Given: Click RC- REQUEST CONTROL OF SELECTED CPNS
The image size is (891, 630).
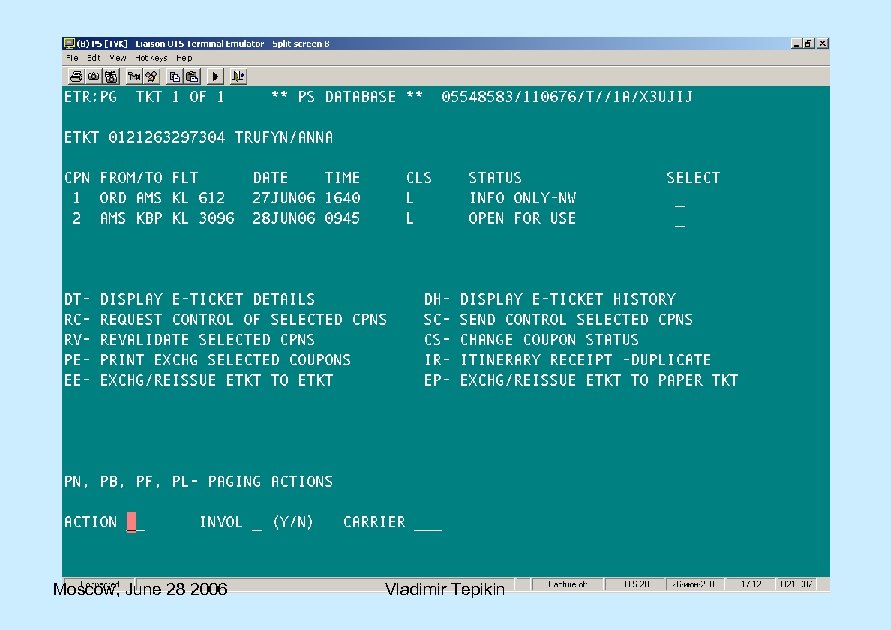Looking at the screenshot, I should pos(225,320).
